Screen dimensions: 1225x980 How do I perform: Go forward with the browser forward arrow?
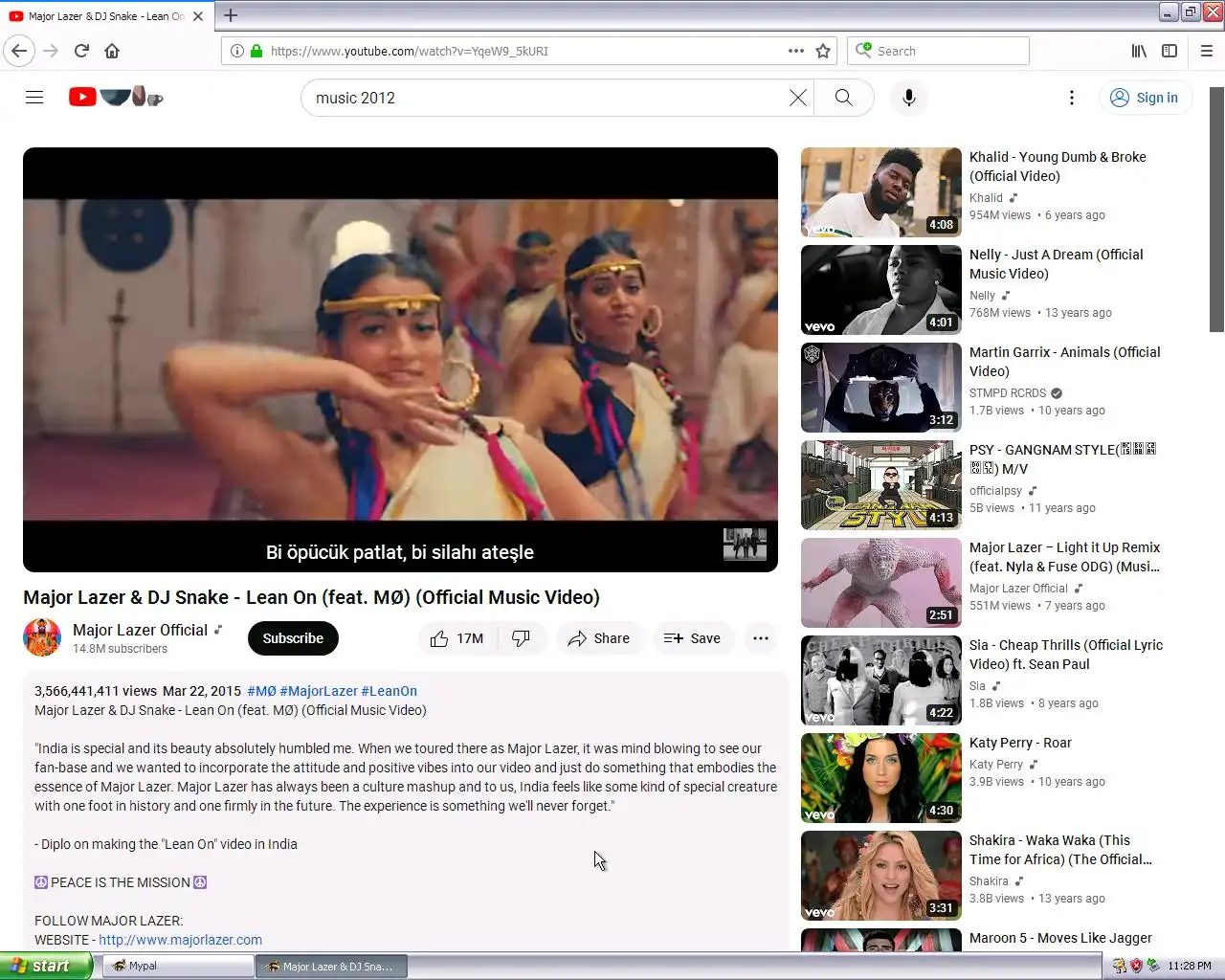[x=51, y=51]
